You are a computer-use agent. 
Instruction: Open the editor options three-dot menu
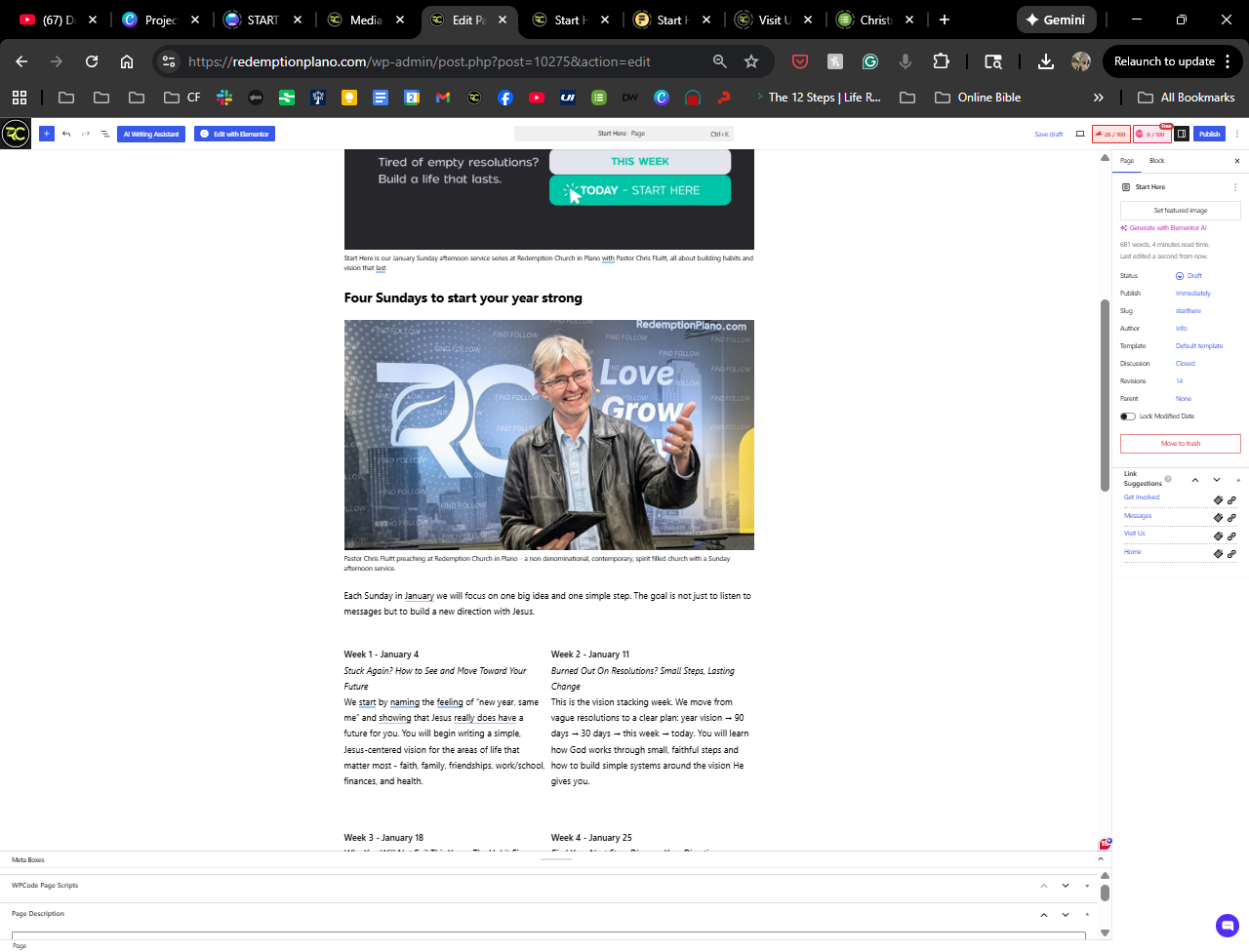pos(1237,134)
